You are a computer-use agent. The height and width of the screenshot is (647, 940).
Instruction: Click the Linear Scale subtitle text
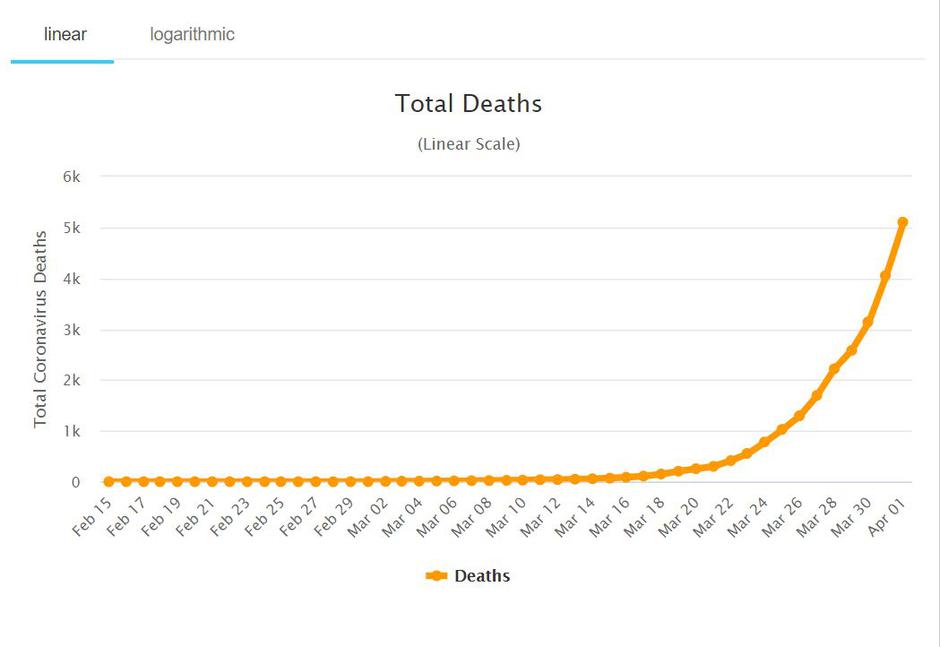[469, 143]
